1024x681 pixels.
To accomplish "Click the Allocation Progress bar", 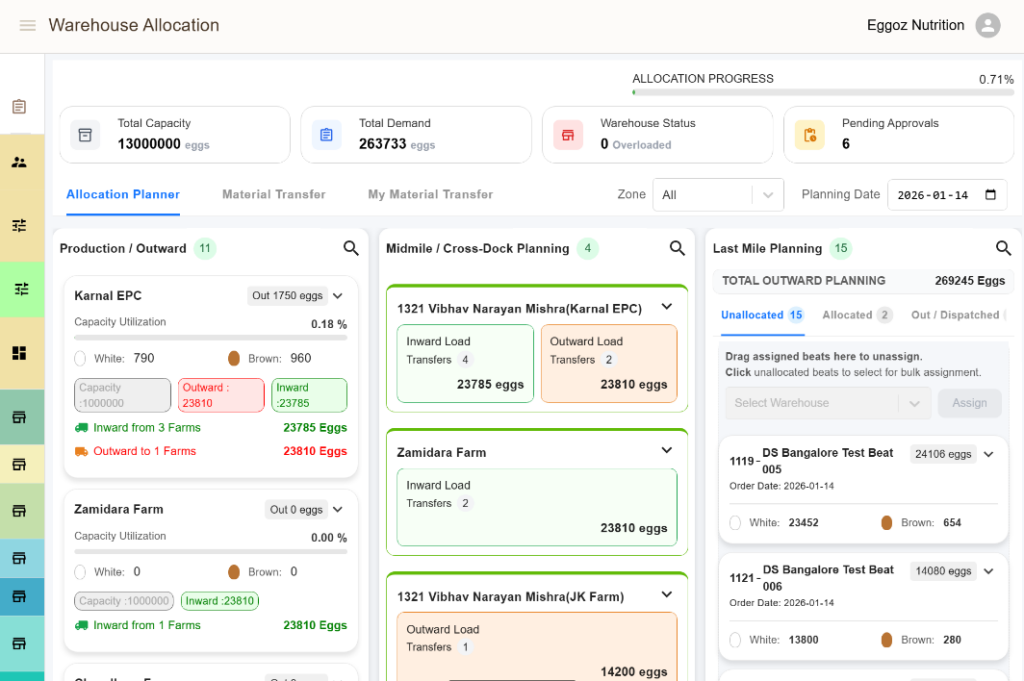I will coord(822,93).
